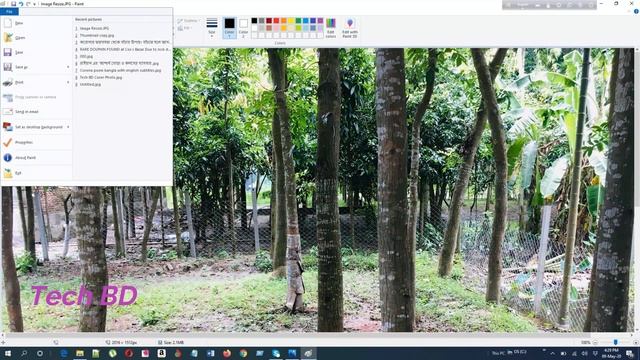
Task: Open the Windows Start menu
Action: click(7, 353)
